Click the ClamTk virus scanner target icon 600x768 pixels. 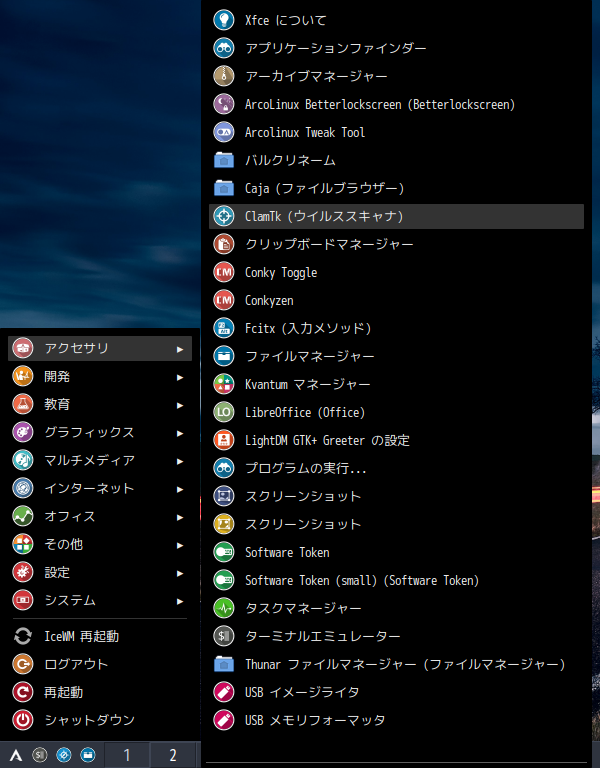pos(224,216)
